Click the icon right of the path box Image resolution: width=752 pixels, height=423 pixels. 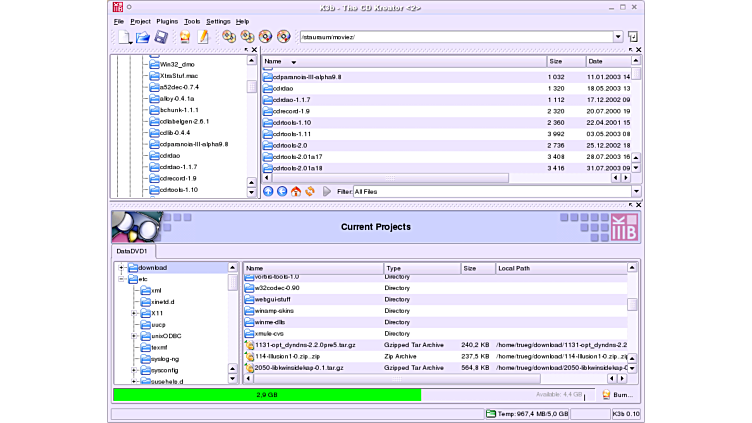(633, 37)
